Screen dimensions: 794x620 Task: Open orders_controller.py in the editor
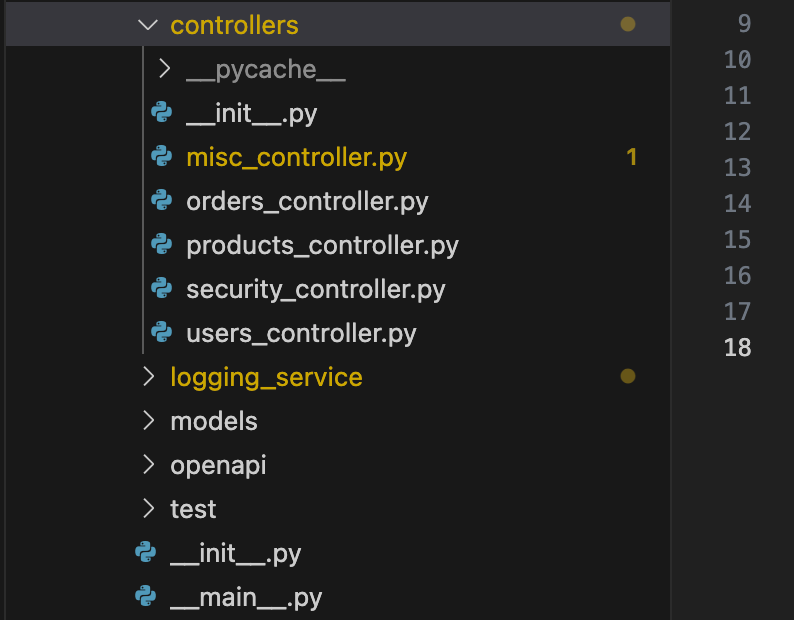pos(307,201)
